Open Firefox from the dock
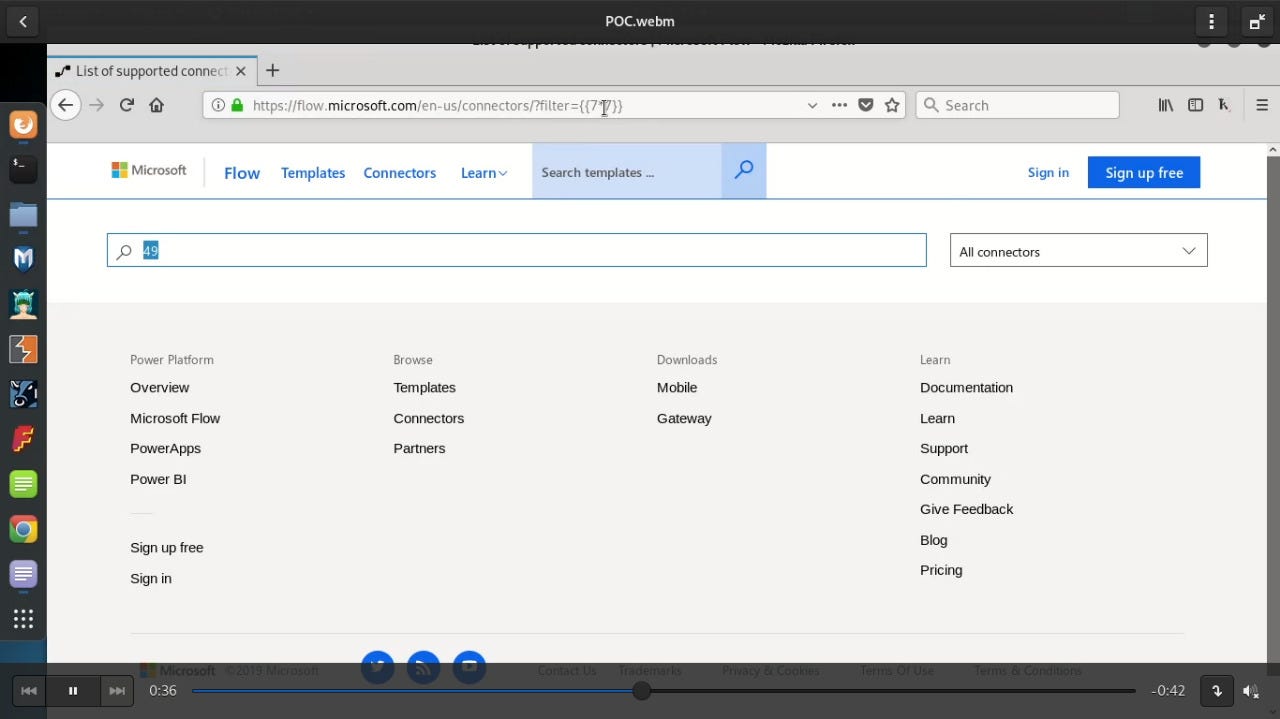This screenshot has width=1280, height=719. click(23, 124)
